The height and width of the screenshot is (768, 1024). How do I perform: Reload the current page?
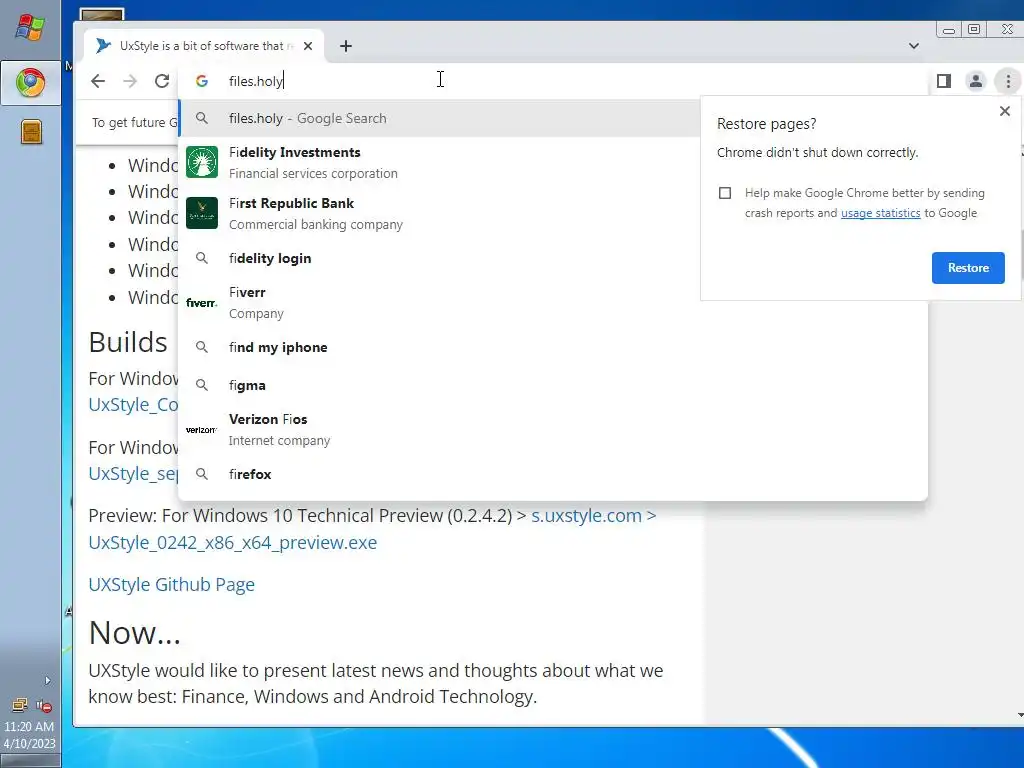162,81
